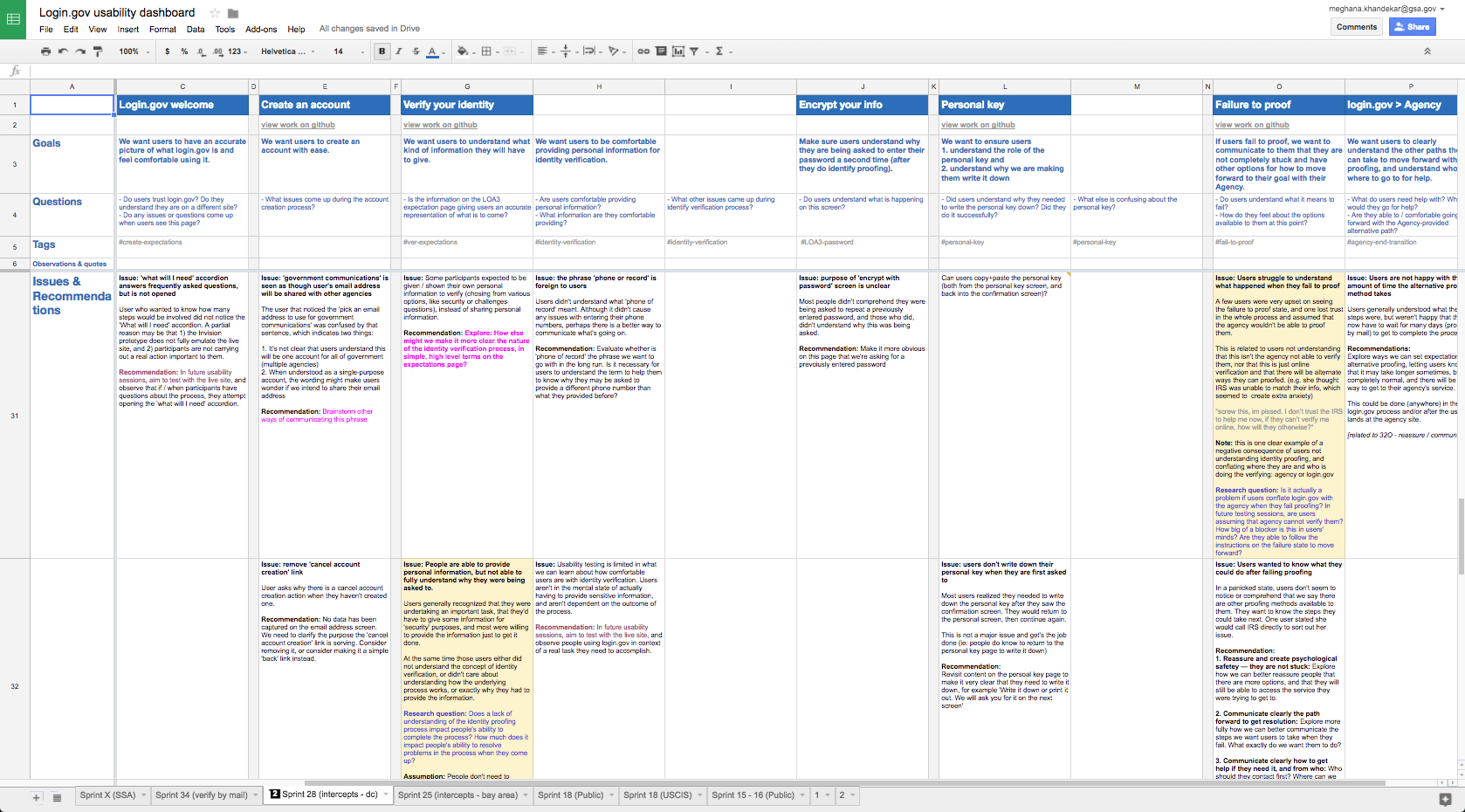The image size is (1465, 812).
Task: Open 'view work on github' link under Personal key
Action: pyautogui.click(x=978, y=125)
